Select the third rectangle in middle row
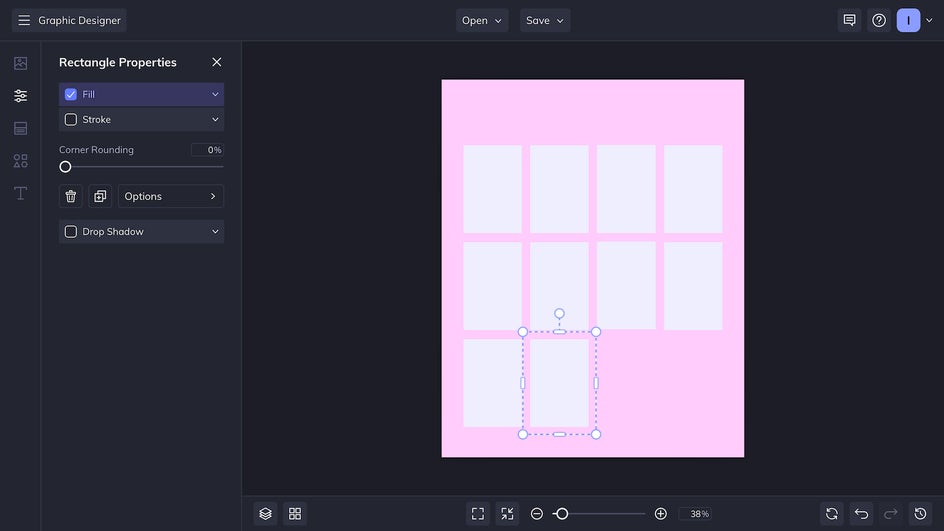944x531 pixels. [x=626, y=286]
